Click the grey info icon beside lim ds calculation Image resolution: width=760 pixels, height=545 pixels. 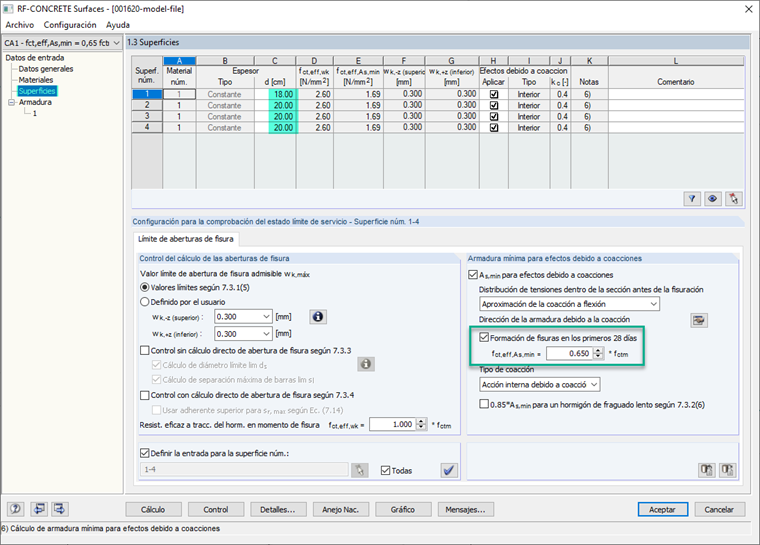[x=366, y=364]
